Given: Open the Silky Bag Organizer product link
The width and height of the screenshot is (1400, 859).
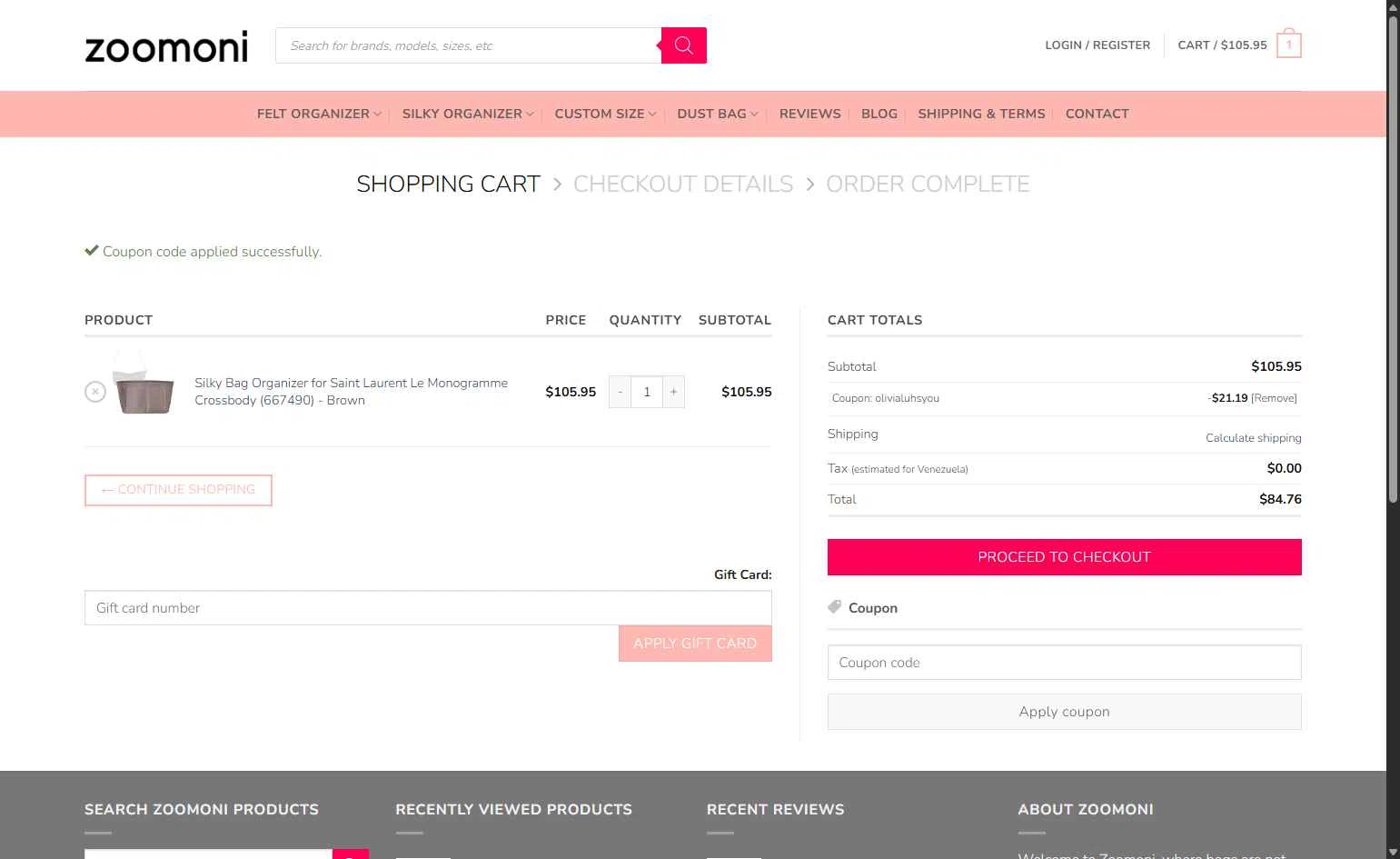Looking at the screenshot, I should [351, 392].
